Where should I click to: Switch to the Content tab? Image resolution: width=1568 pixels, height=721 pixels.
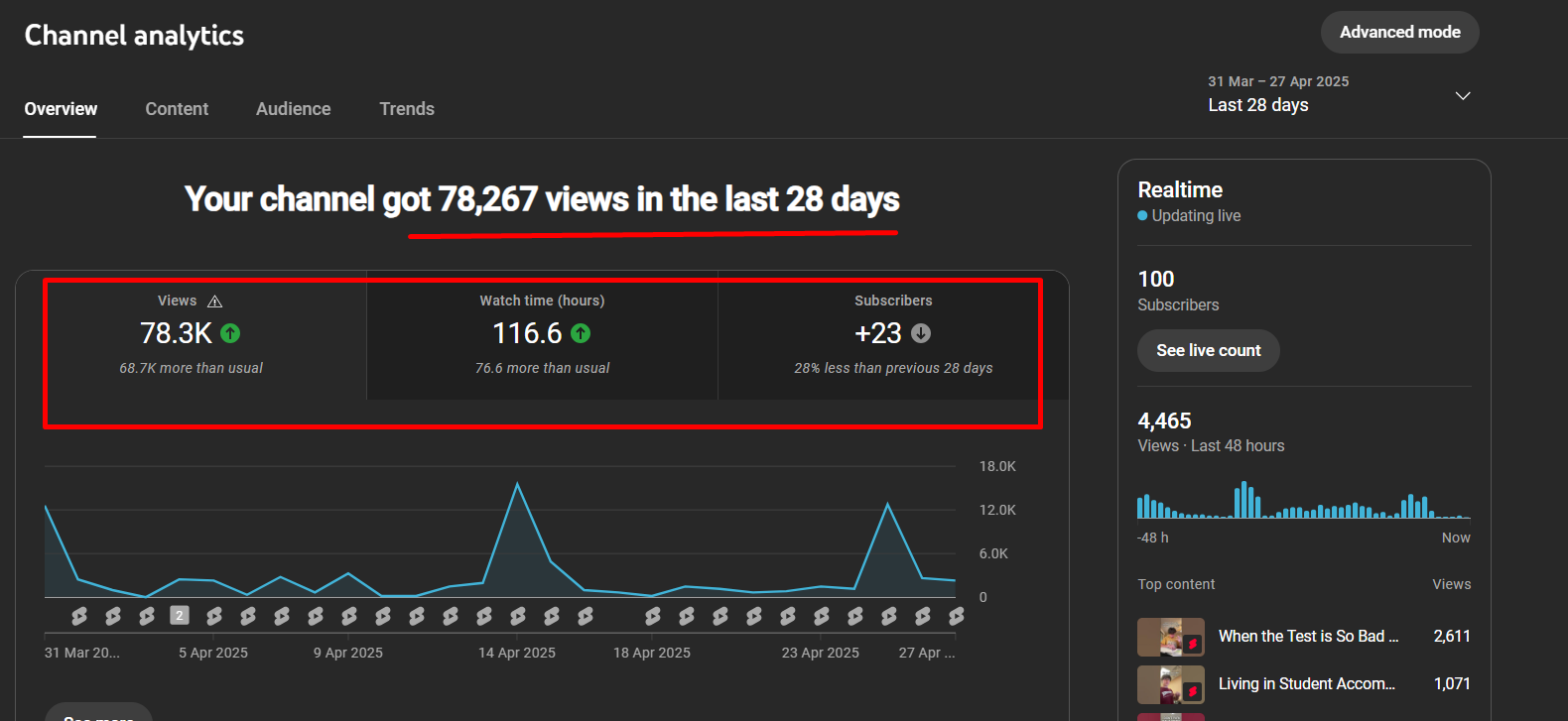177,109
